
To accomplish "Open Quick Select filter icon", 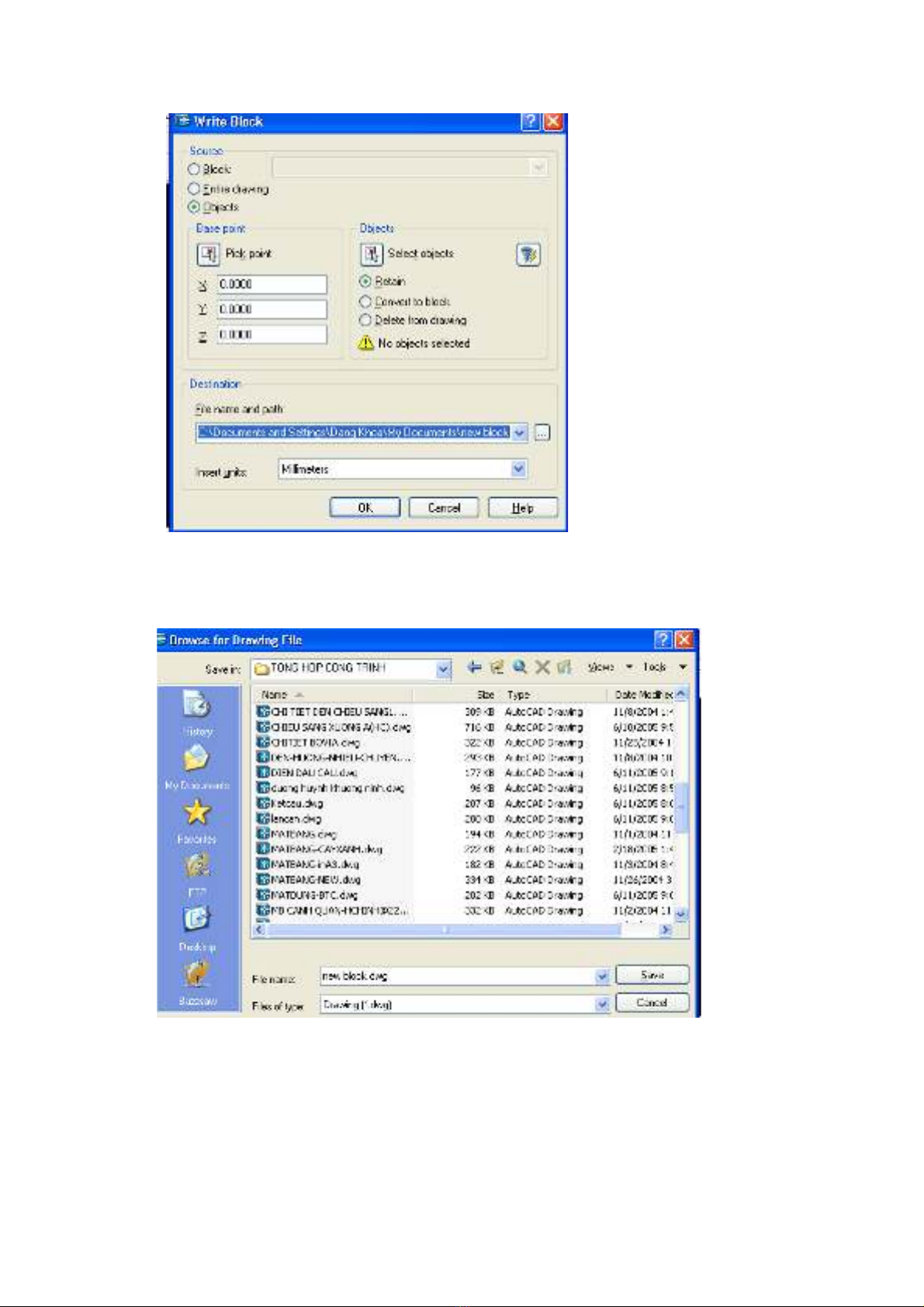I will pos(528,254).
